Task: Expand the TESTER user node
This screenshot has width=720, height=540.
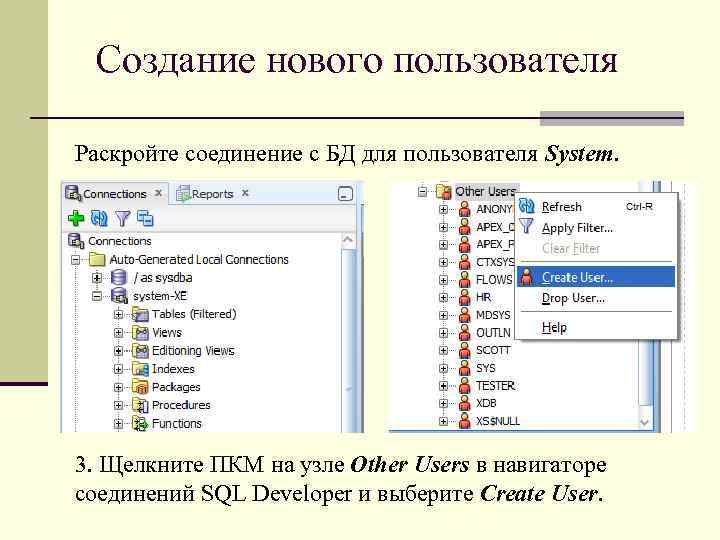Action: point(443,386)
